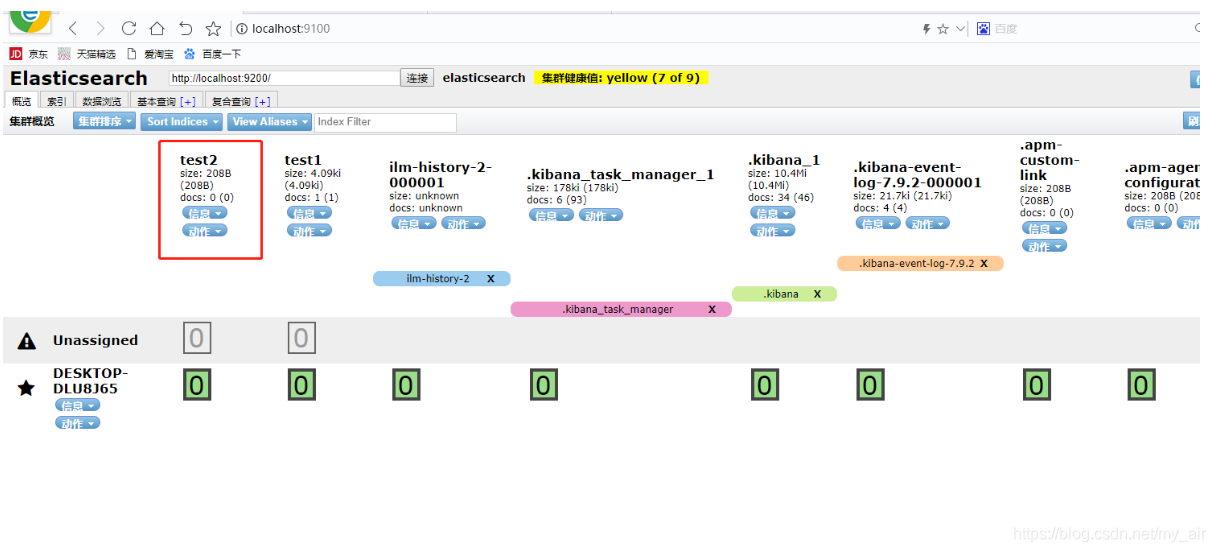Open the 天猫精选 bookmark

(87, 54)
